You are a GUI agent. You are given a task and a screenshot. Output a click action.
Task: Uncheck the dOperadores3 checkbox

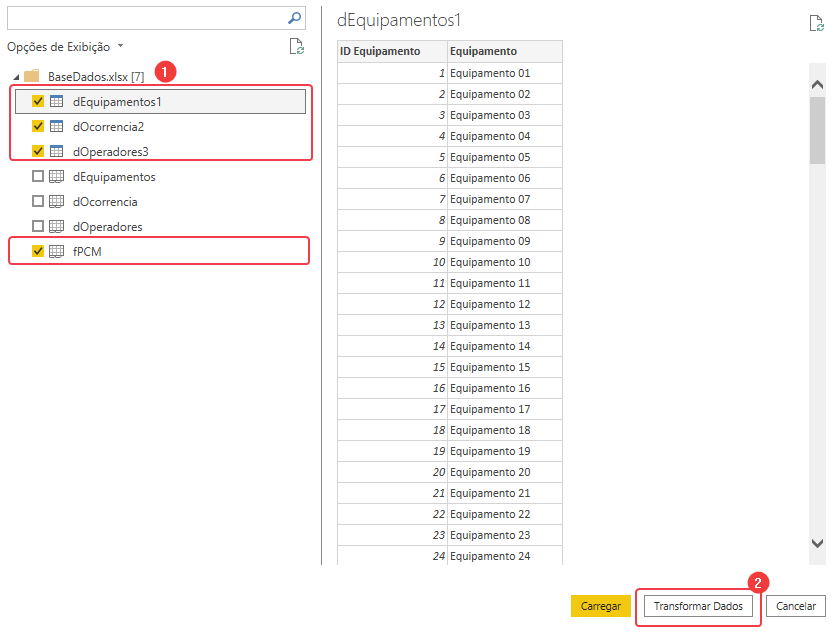pyautogui.click(x=38, y=152)
